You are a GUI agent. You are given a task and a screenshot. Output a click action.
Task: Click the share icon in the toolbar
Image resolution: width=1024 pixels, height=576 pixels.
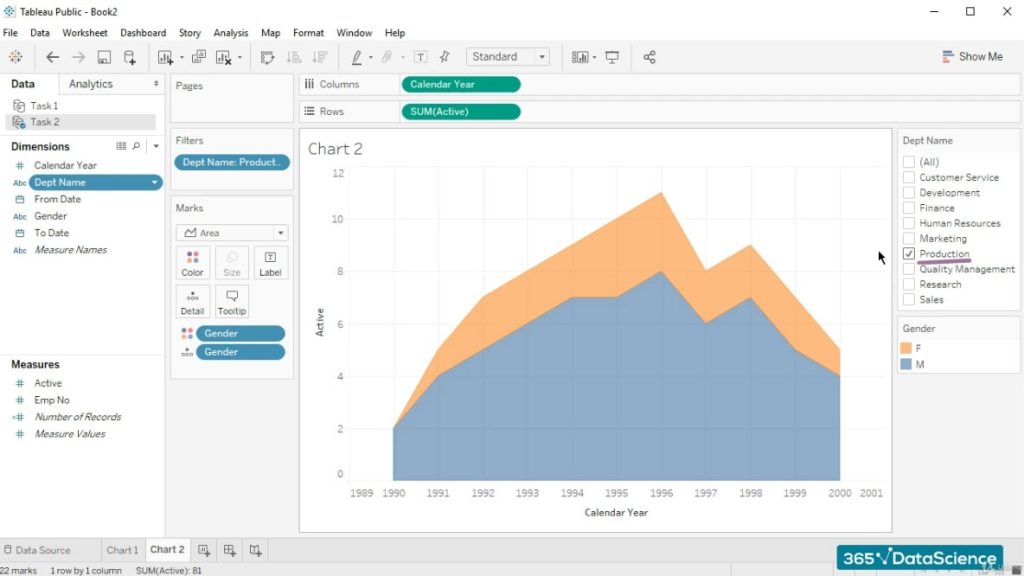[649, 57]
